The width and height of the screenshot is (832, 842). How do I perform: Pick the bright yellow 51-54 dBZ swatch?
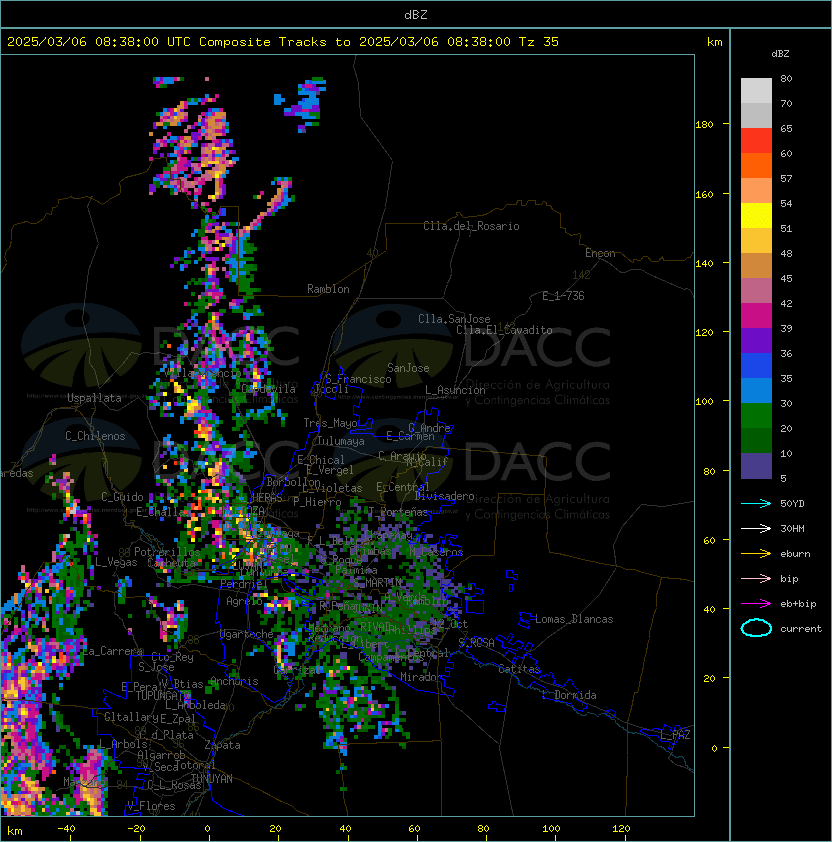click(x=756, y=216)
